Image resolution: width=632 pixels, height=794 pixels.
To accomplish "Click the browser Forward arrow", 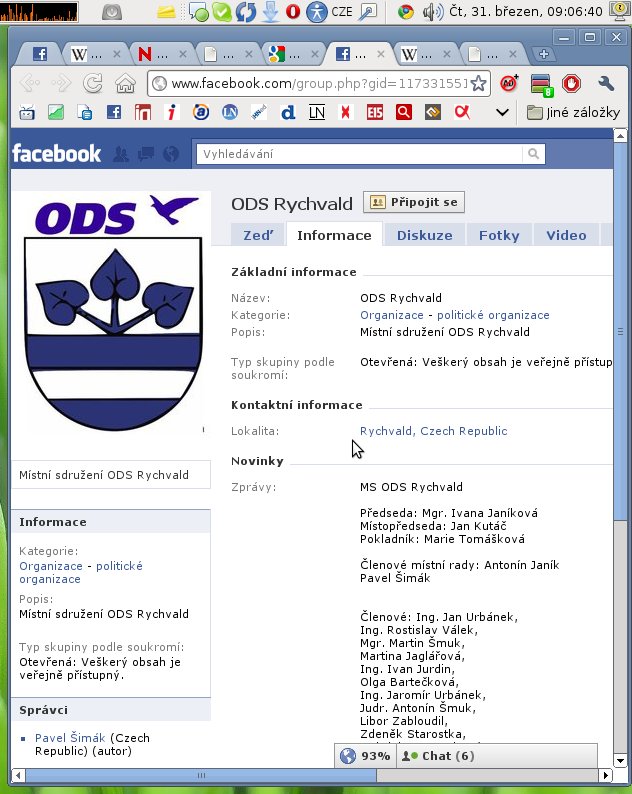I will point(61,83).
